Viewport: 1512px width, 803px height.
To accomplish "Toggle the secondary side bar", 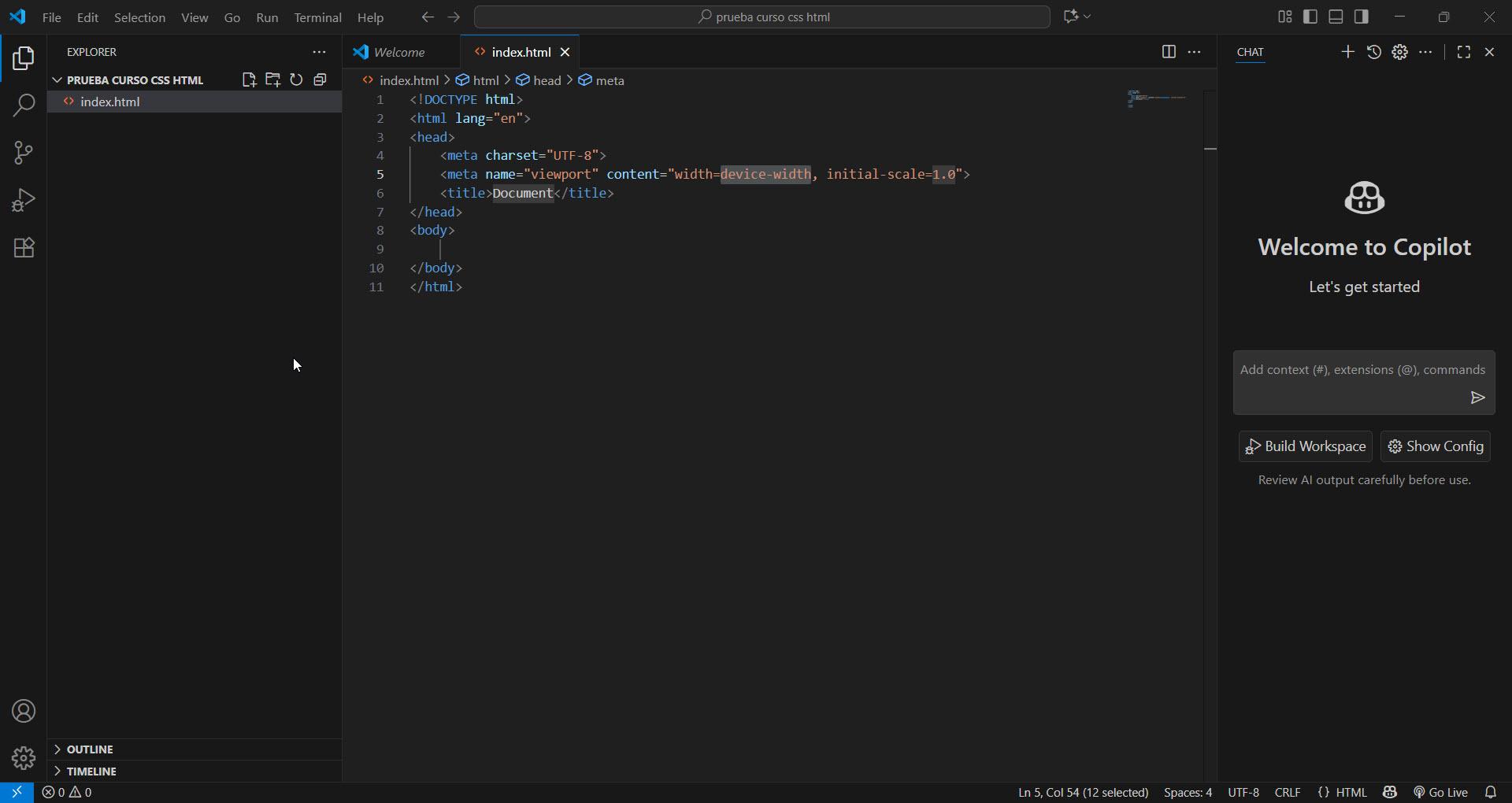I will [1361, 17].
